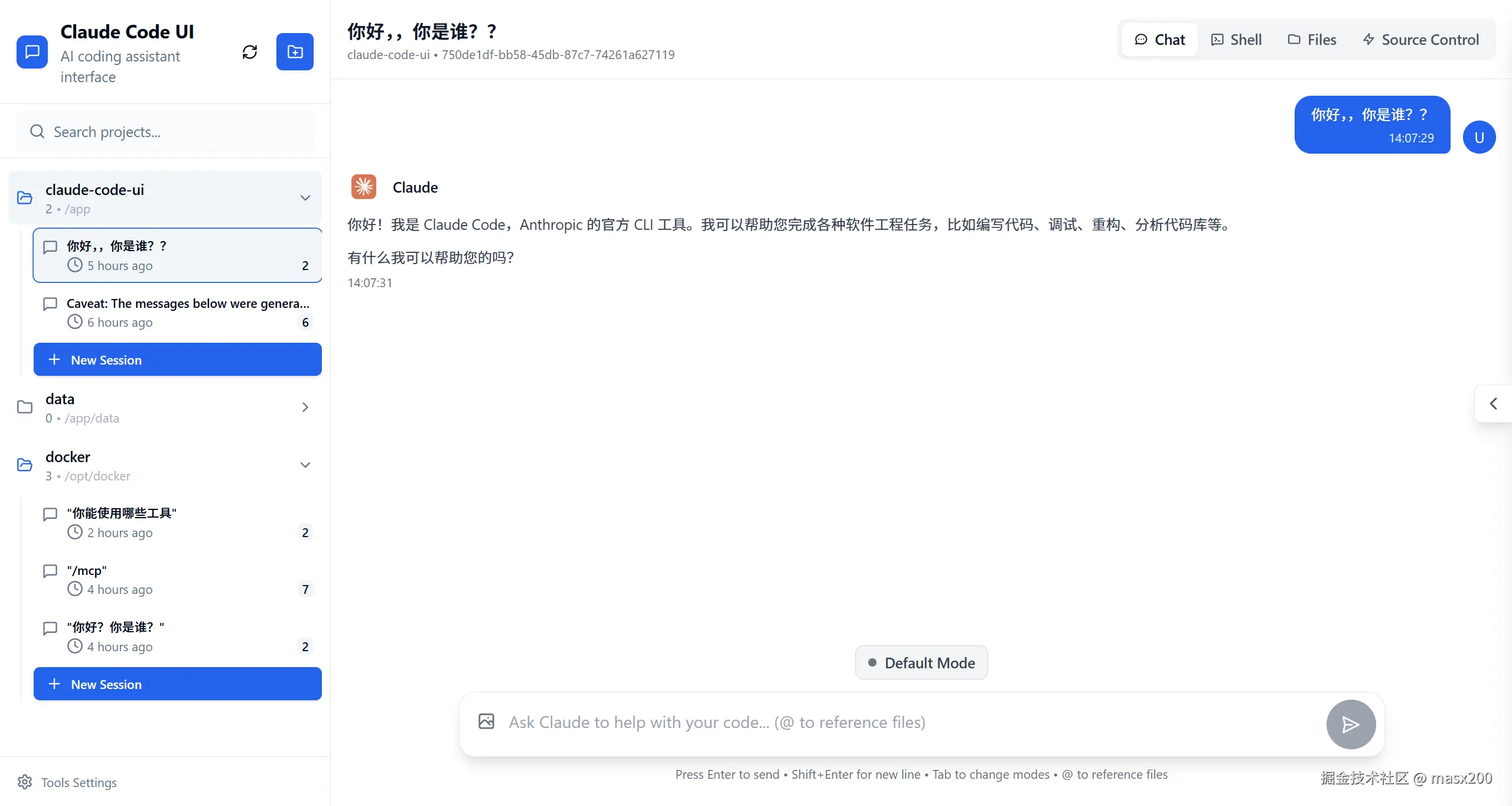Screen dimensions: 1512x806
Task: Create a new project with the folder-plus icon
Action: 295,52
